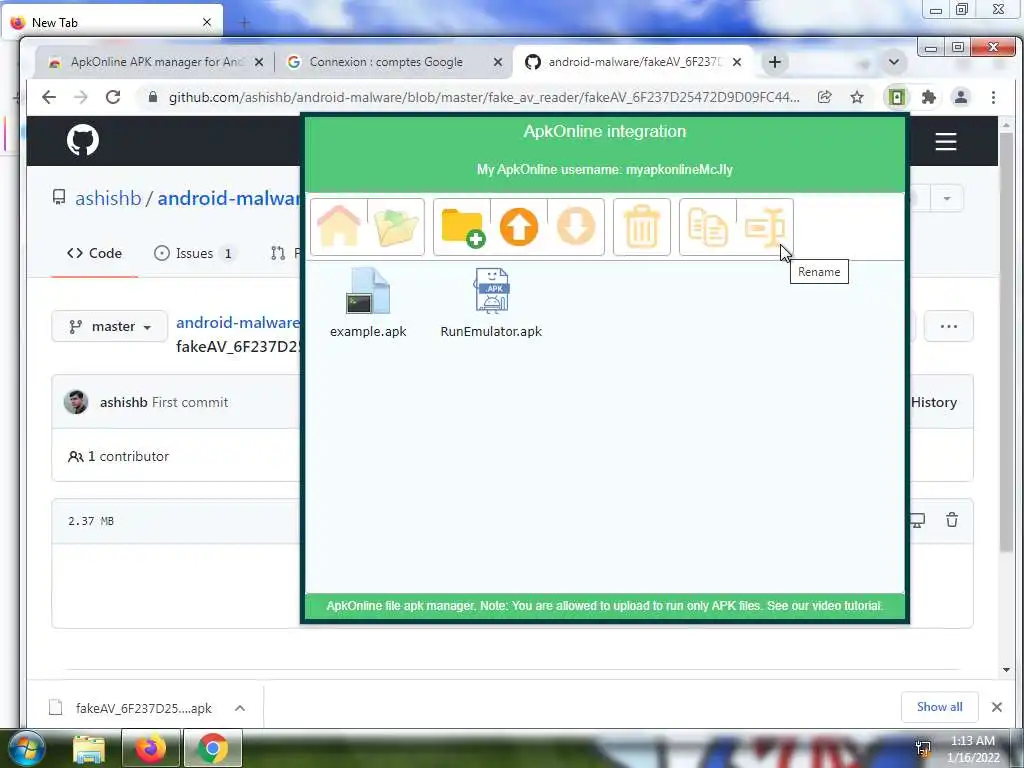Rename file icon in ApkOnline toolbar
Viewport: 1024px width, 768px height.
pyautogui.click(x=764, y=227)
